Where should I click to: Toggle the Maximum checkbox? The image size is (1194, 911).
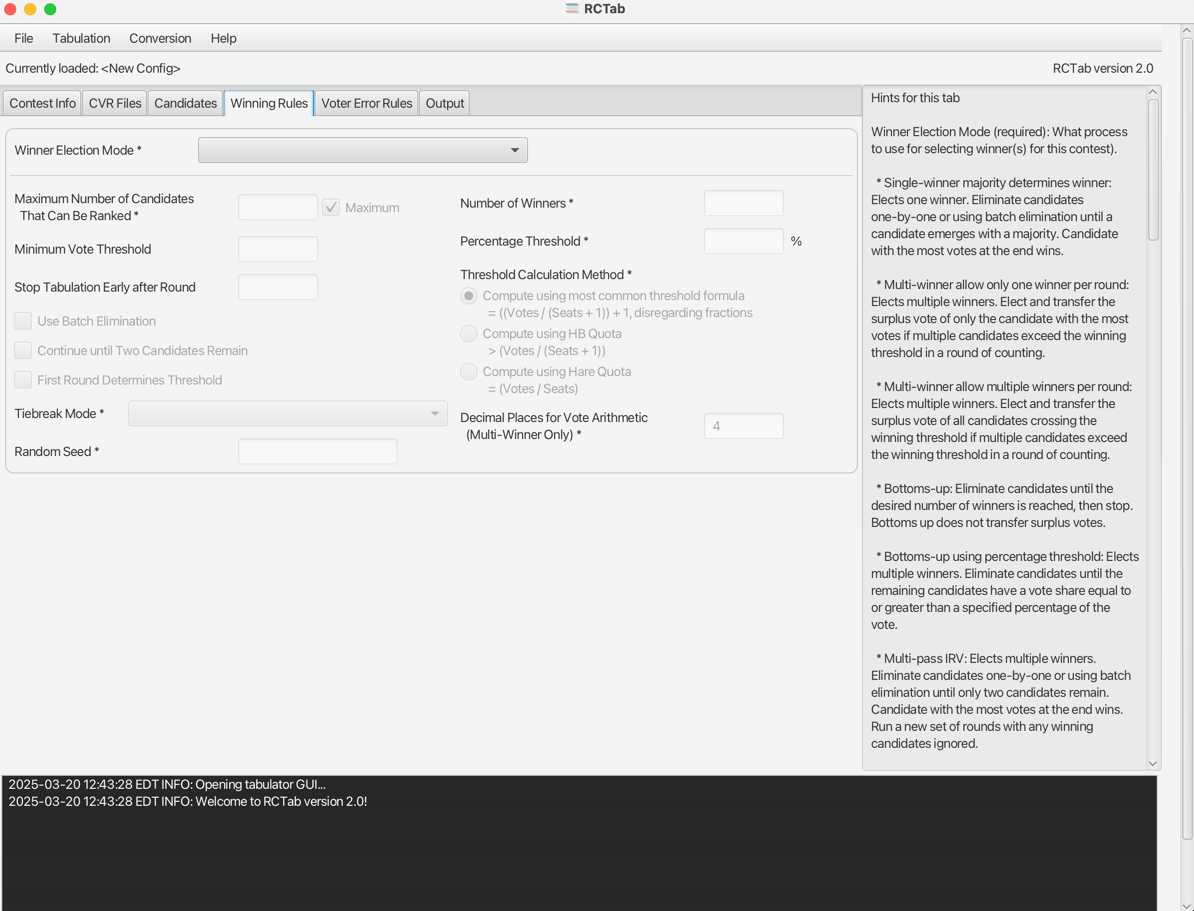click(331, 207)
